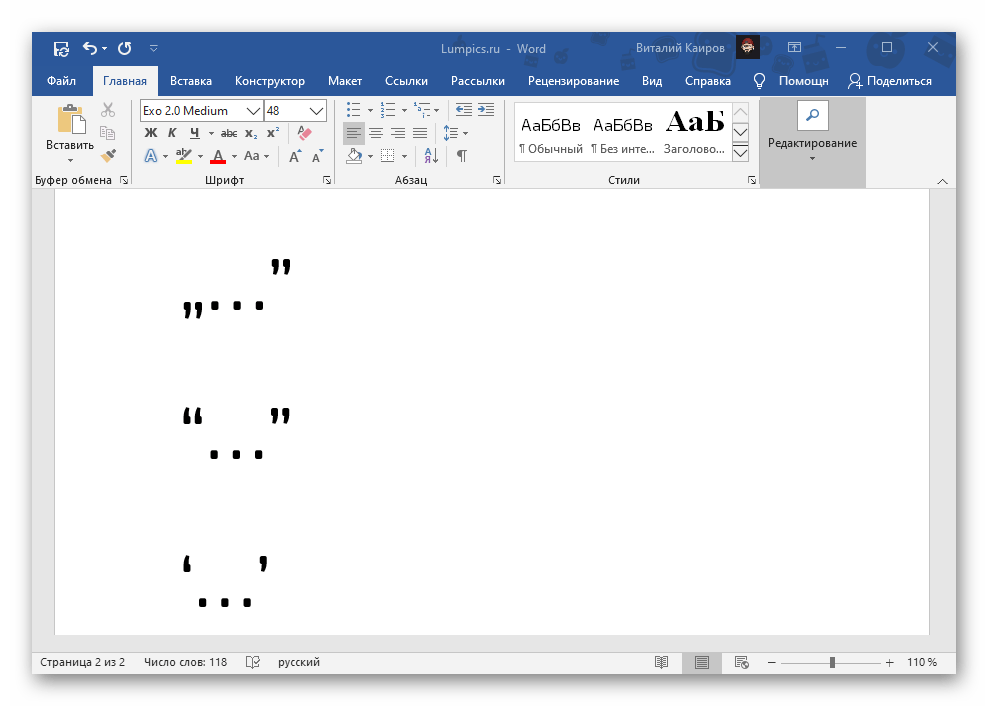The image size is (988, 706).
Task: Click the Save icon in the title bar
Action: coord(61,48)
